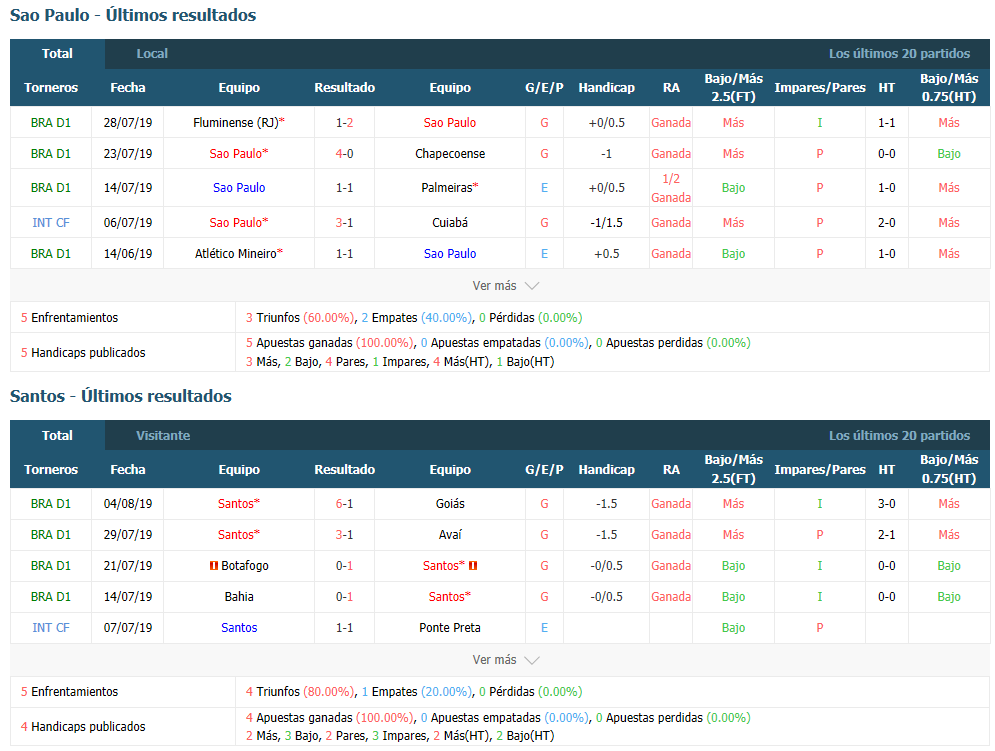Click the date 29/07/19
This screenshot has width=995, height=751.
128,535
